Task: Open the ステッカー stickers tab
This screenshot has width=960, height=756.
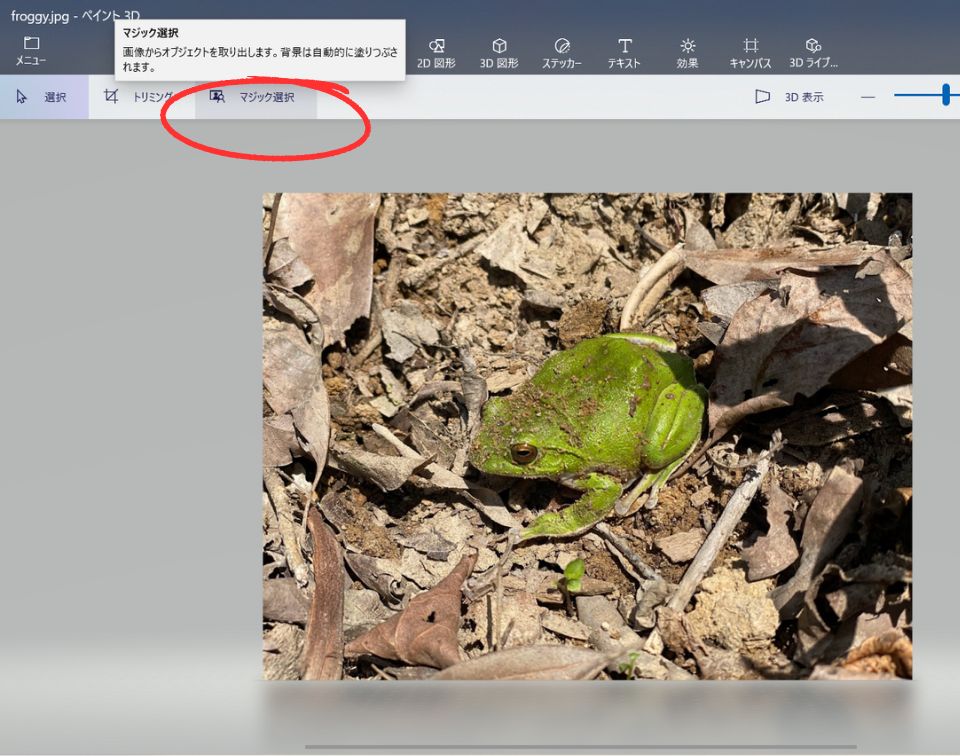Action: (561, 53)
